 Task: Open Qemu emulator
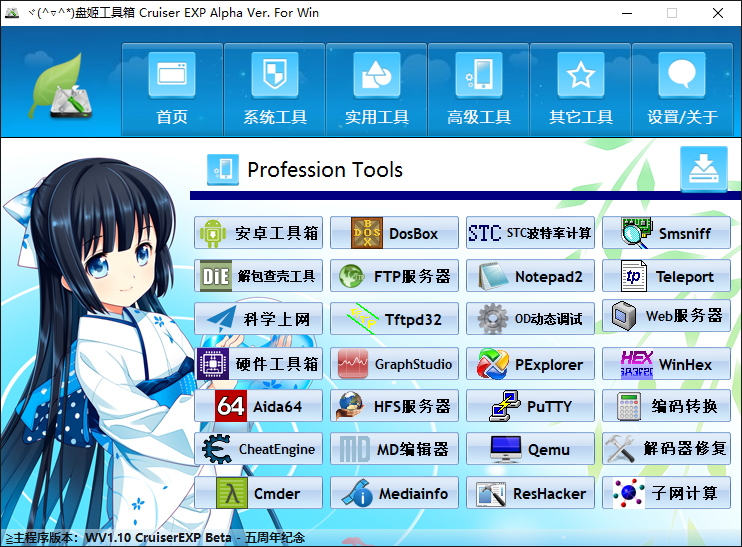[x=531, y=449]
